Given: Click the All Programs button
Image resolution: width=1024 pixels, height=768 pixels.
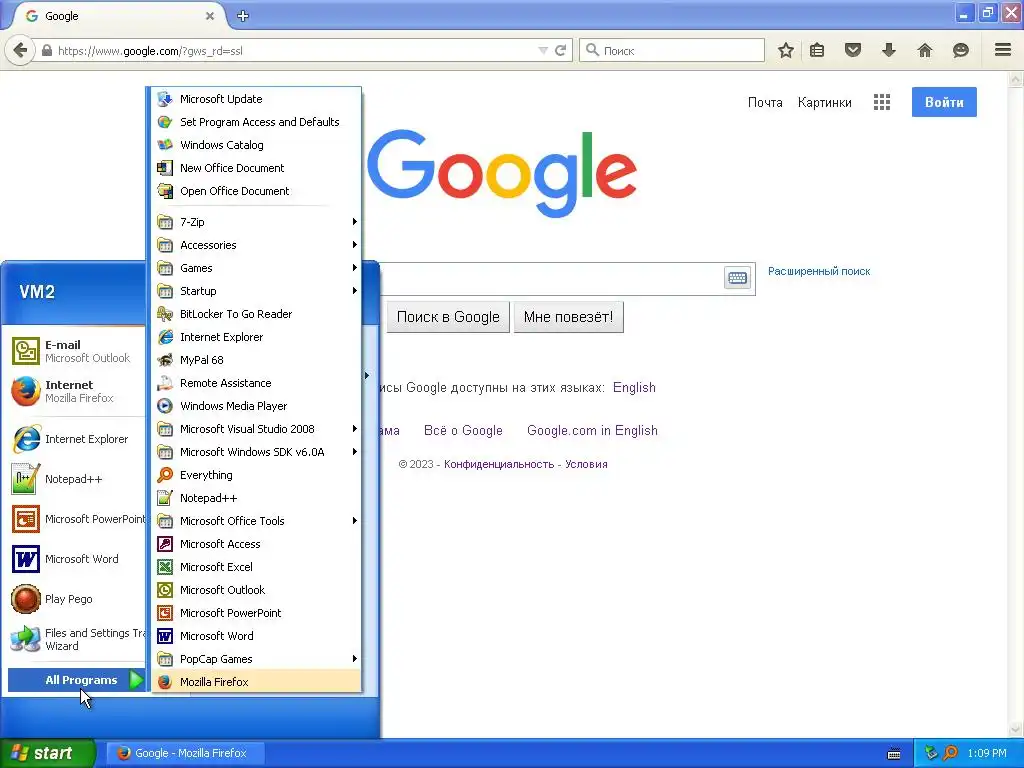Looking at the screenshot, I should pyautogui.click(x=76, y=680).
